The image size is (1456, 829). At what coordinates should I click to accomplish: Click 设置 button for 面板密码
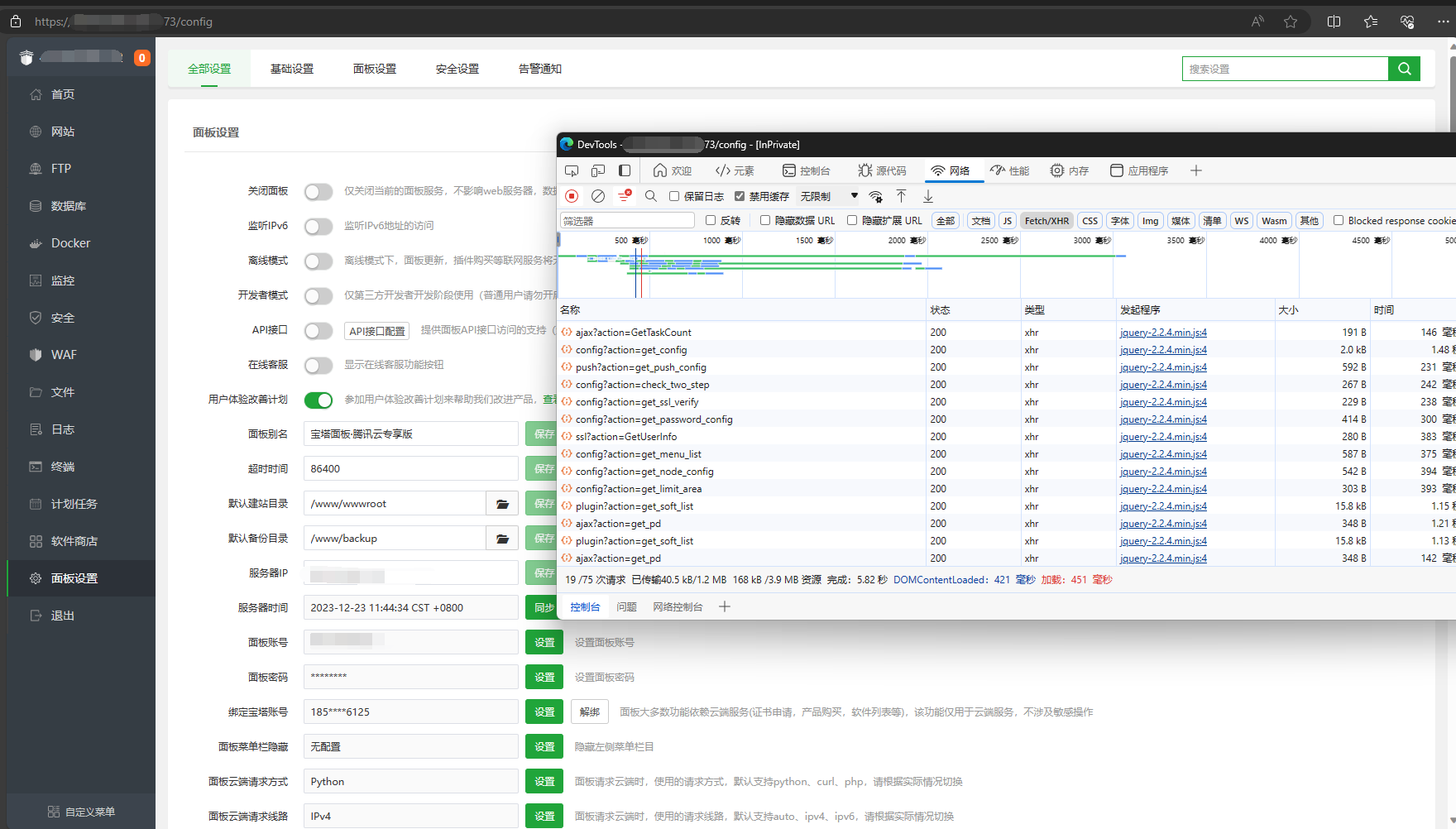coord(544,677)
